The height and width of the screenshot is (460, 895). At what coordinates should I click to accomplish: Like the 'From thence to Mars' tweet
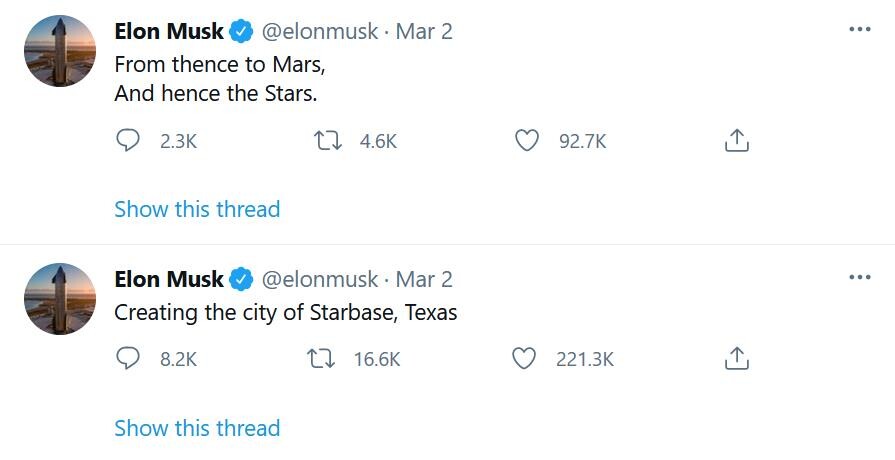point(527,140)
